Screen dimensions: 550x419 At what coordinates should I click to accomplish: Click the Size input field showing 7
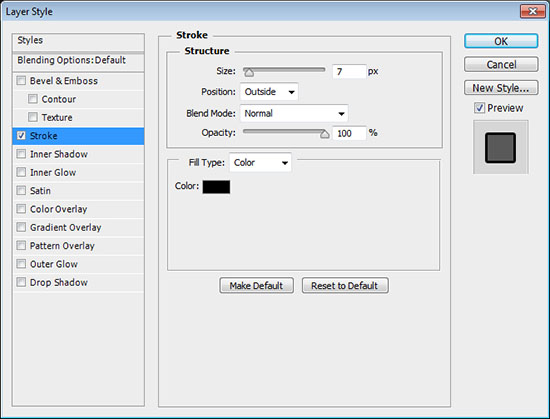[x=349, y=72]
